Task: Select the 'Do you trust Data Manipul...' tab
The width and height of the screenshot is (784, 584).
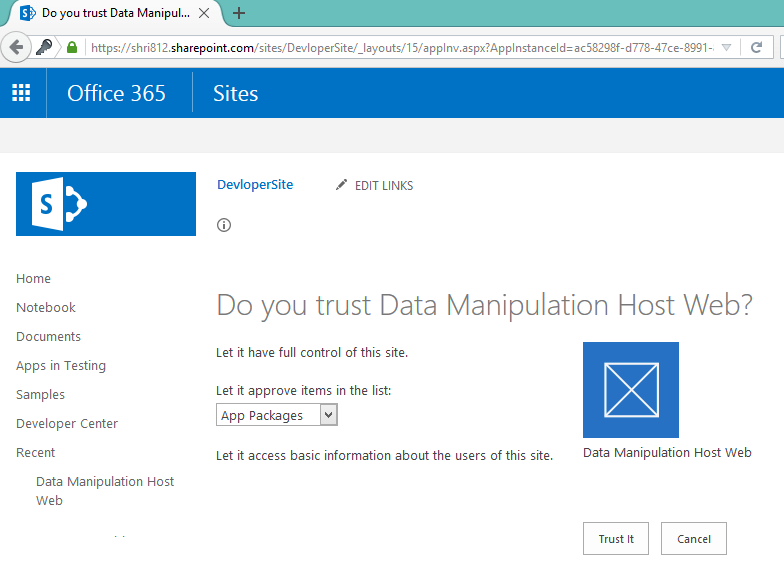Action: pos(115,13)
